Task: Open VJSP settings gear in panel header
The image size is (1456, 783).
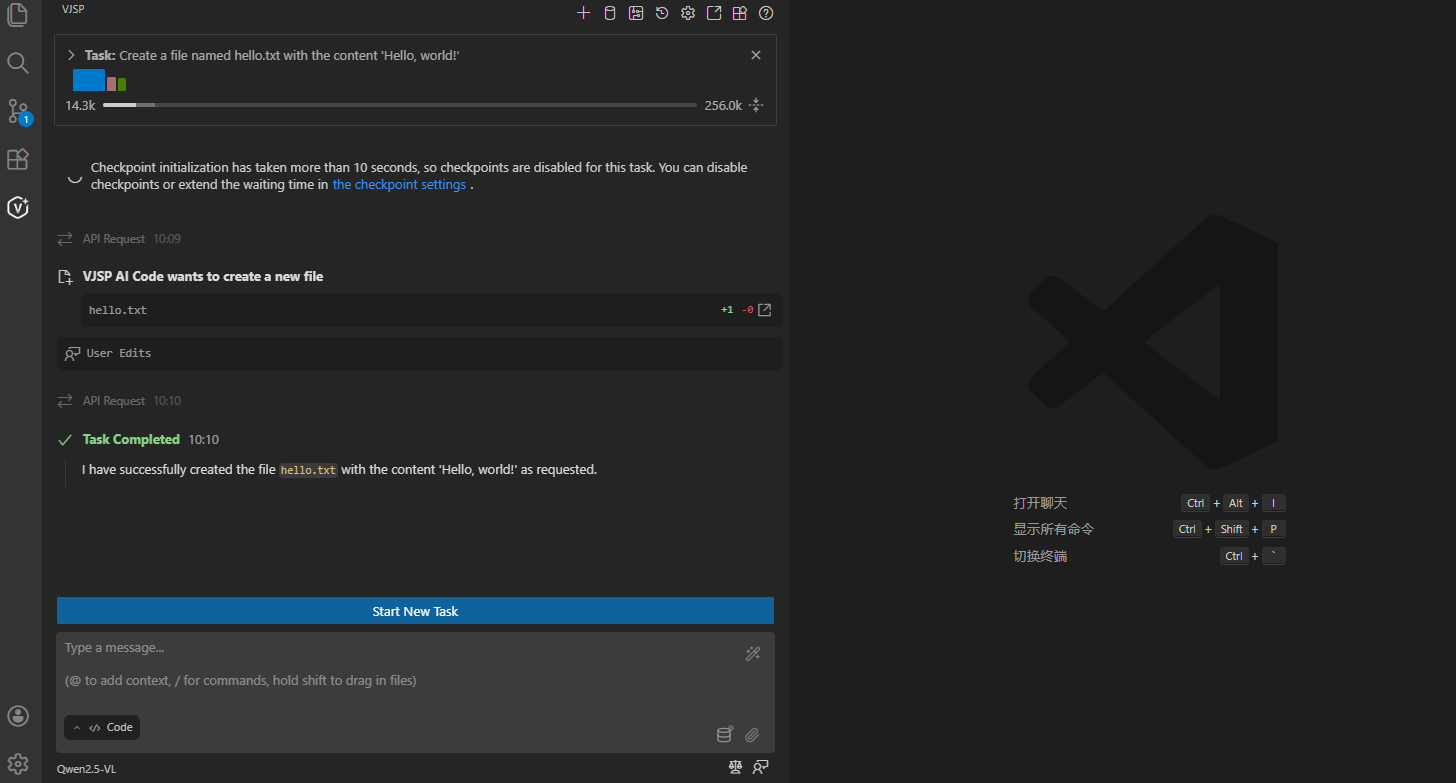Action: click(x=688, y=13)
